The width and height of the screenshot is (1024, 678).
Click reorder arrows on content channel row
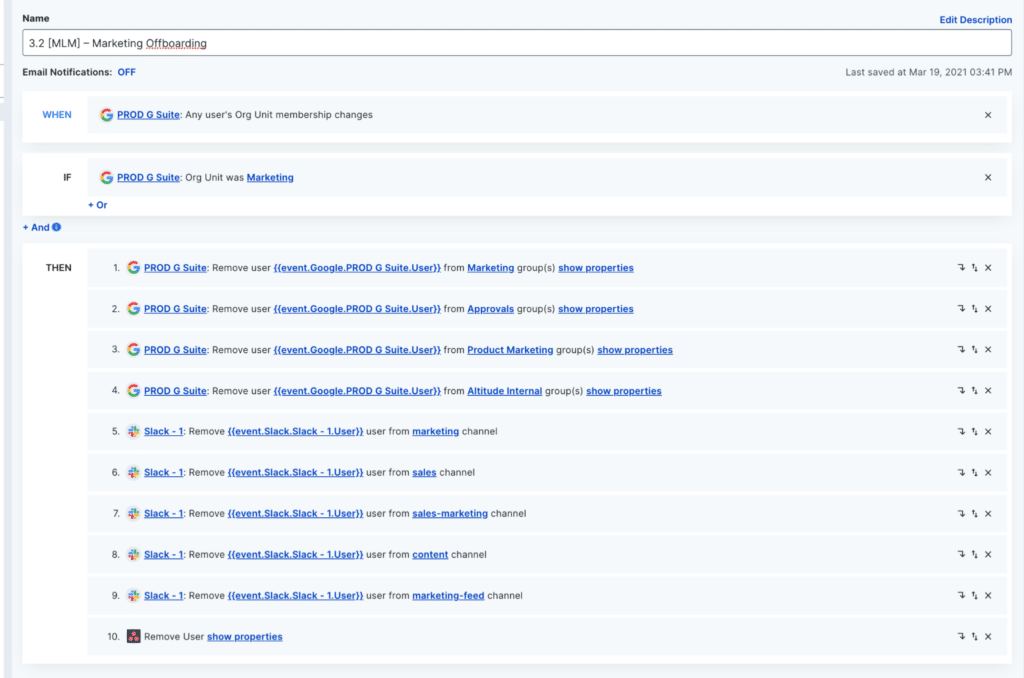[974, 555]
